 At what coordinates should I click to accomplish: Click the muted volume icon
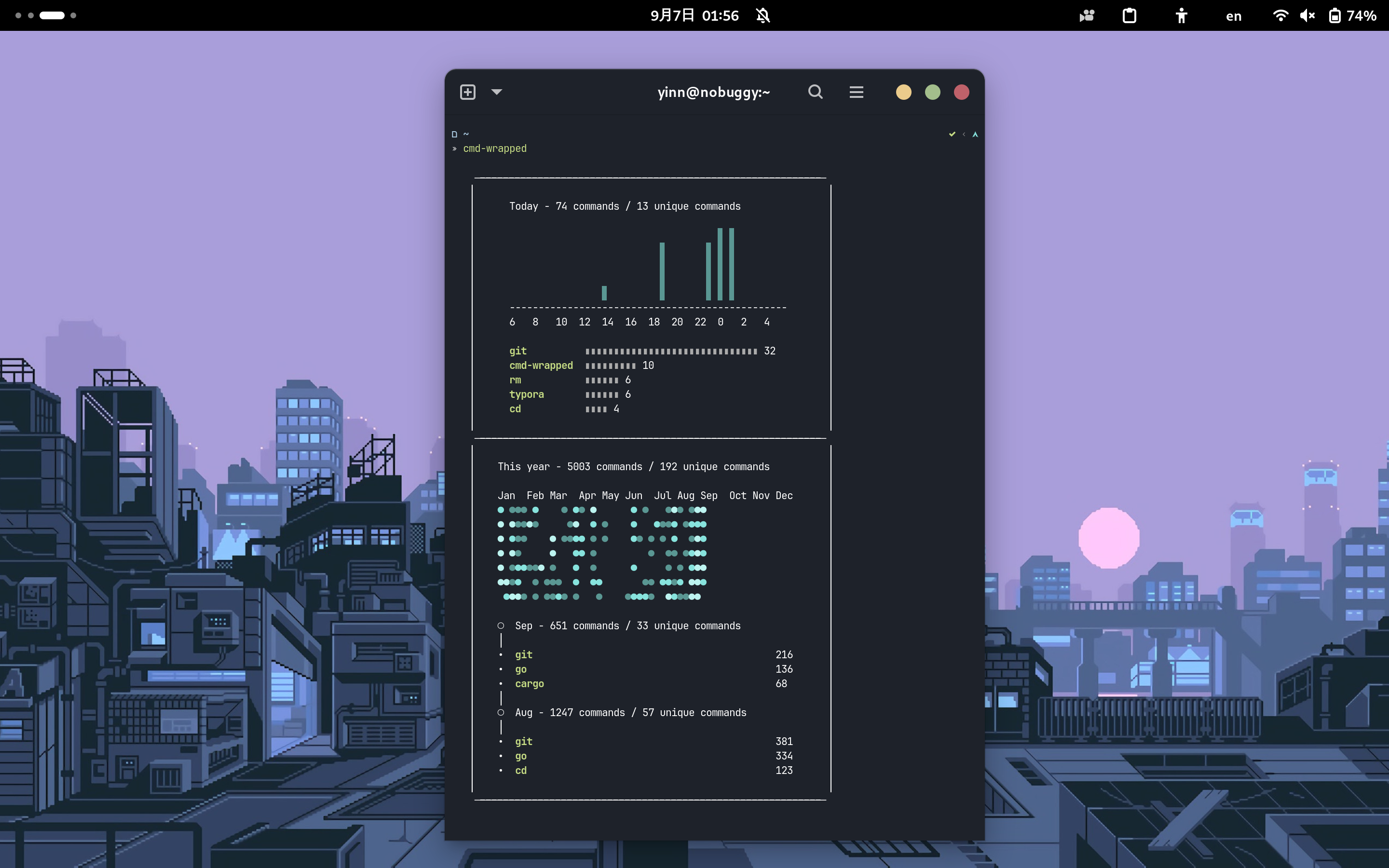[1307, 15]
